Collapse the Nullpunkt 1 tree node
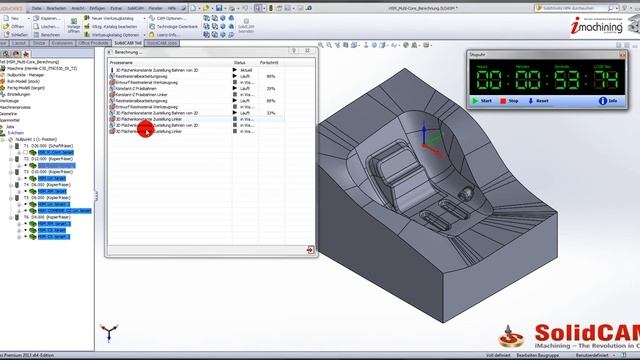This screenshot has height=360, width=640. 3,140
